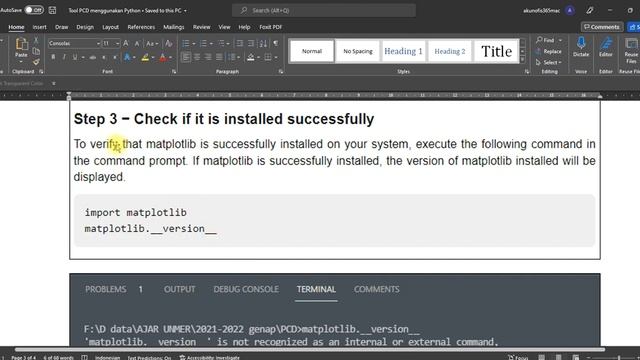Justify the paragraph text

[x=219, y=58]
